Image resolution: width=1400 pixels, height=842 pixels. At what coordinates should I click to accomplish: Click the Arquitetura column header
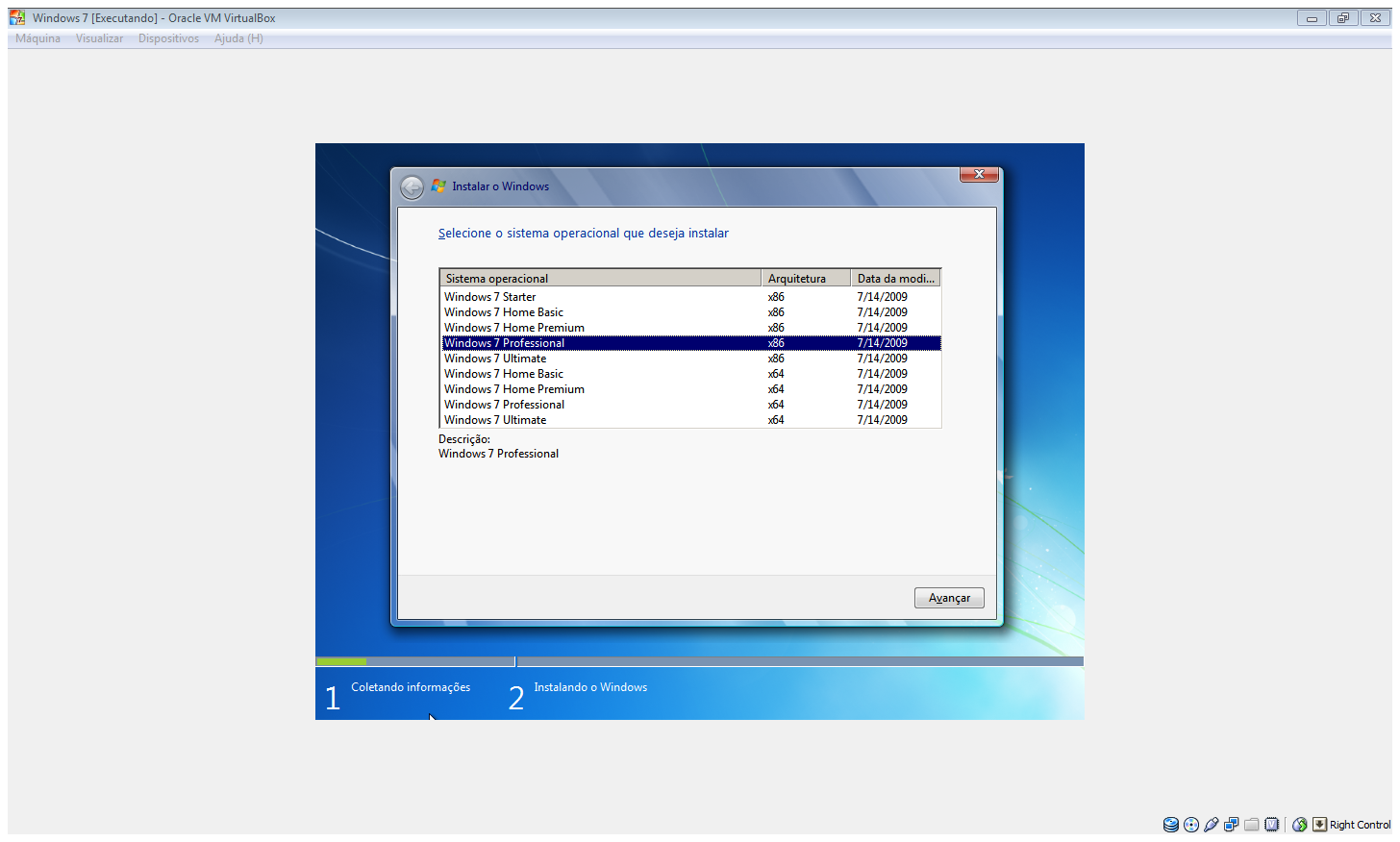pos(805,279)
